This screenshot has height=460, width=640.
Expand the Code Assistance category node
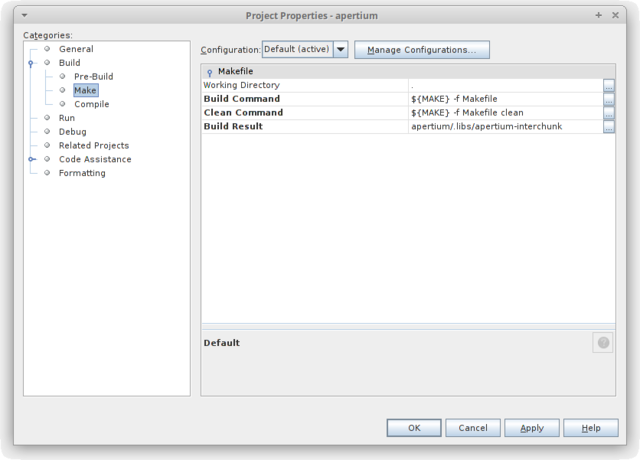pyautogui.click(x=31, y=159)
